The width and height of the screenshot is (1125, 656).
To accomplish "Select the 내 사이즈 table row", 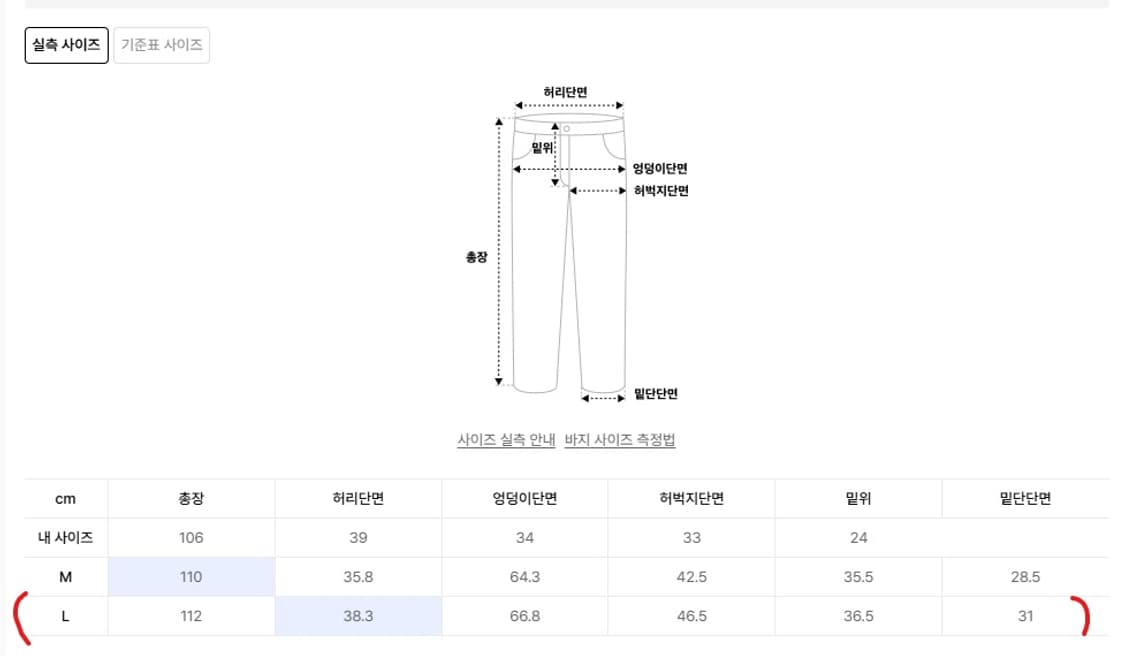I will pyautogui.click(x=65, y=537).
